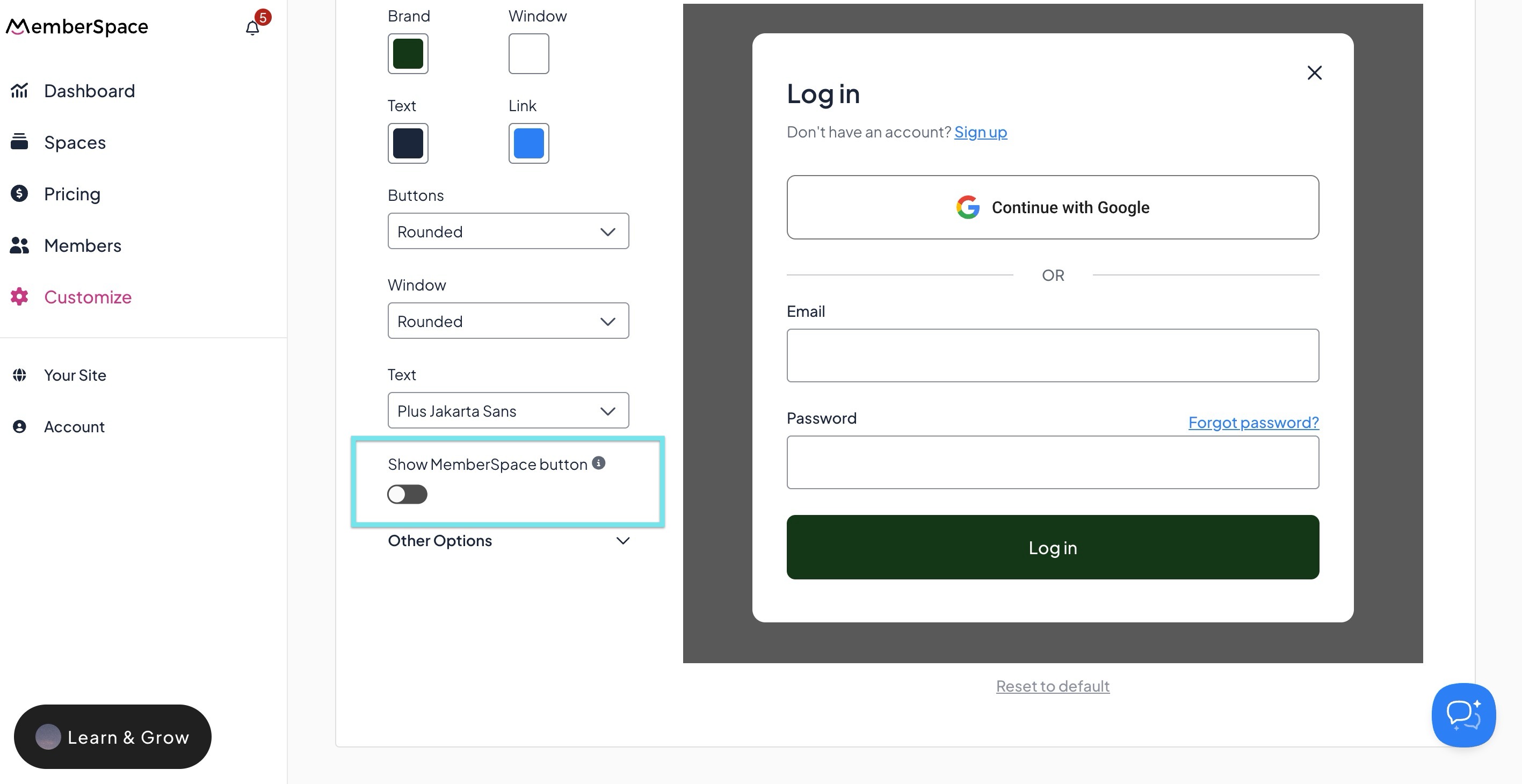The height and width of the screenshot is (784, 1522).
Task: Open the notifications bell icon
Action: coord(252,28)
